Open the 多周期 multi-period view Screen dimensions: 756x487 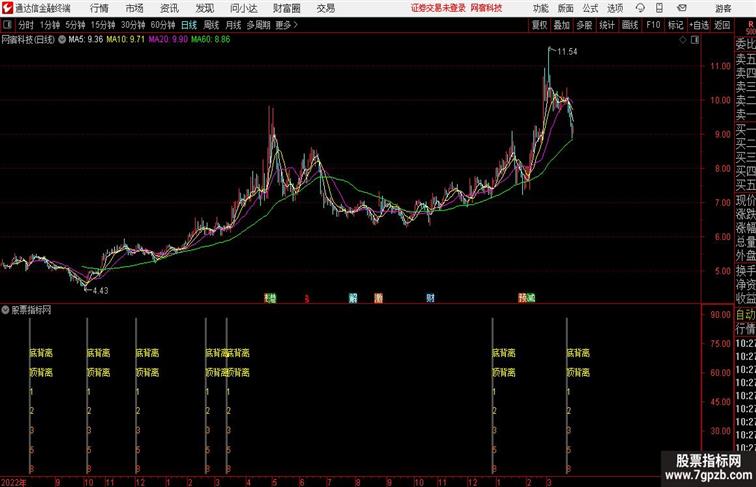coord(258,25)
